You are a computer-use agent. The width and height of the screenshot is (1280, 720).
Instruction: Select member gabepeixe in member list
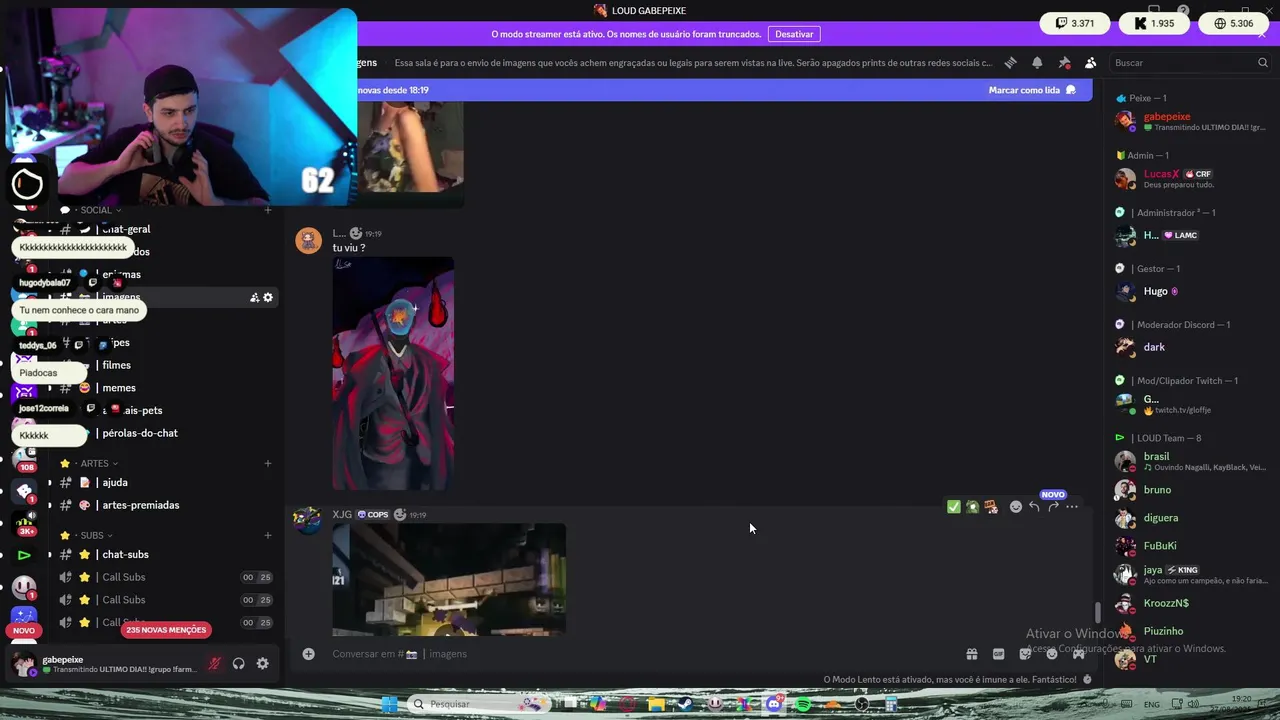(1190, 121)
